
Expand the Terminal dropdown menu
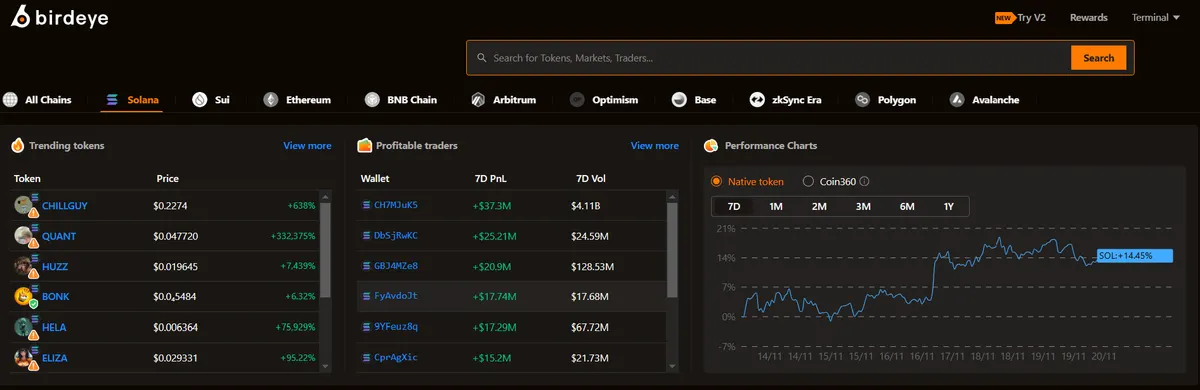click(1156, 17)
